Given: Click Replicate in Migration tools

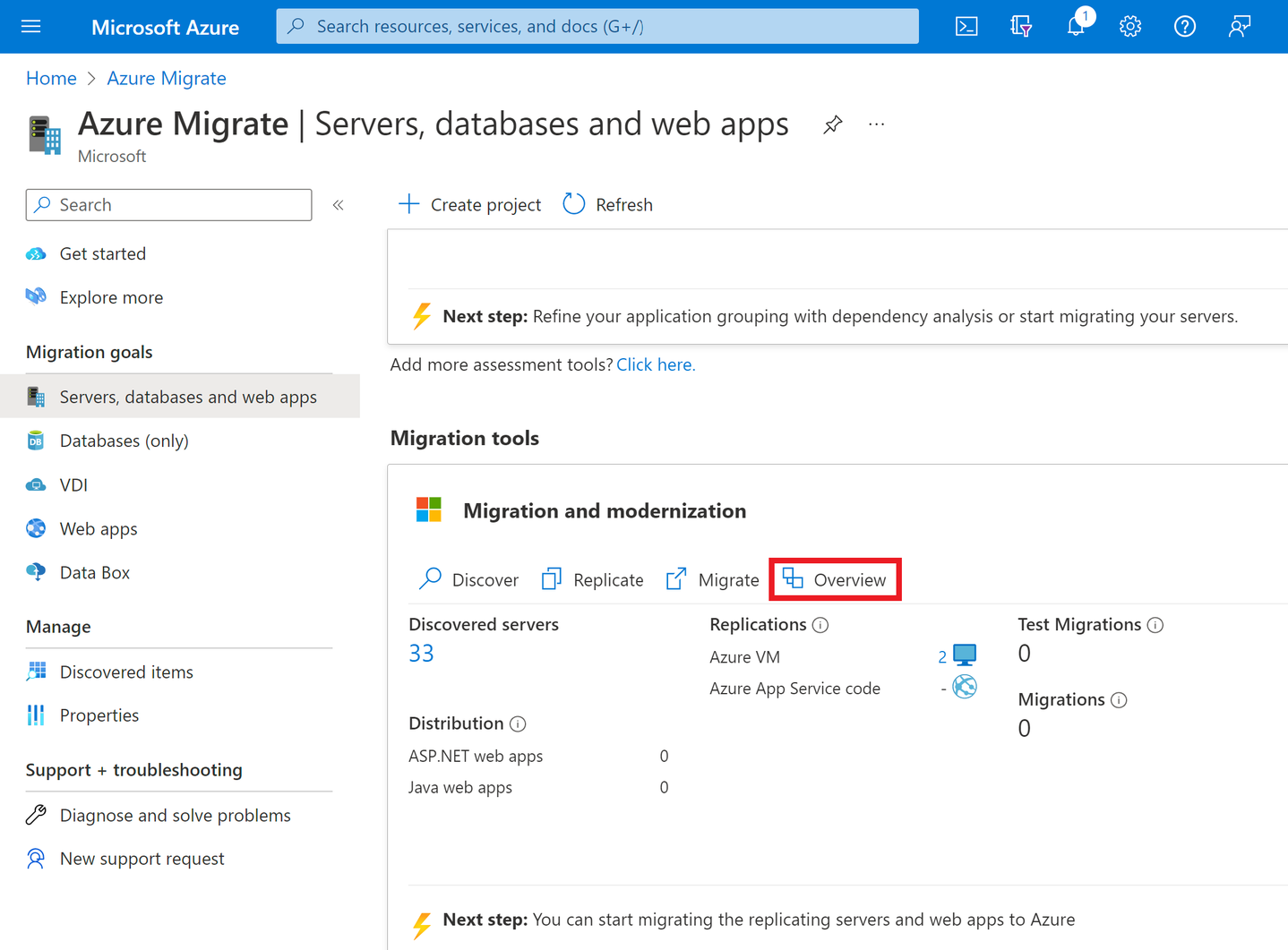Looking at the screenshot, I should point(592,579).
